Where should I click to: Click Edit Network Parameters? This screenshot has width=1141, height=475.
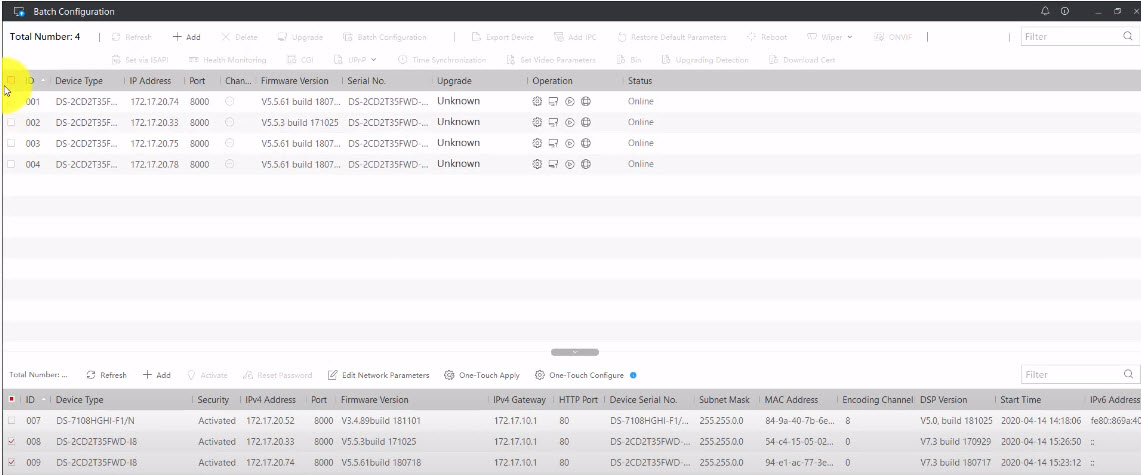(x=378, y=375)
